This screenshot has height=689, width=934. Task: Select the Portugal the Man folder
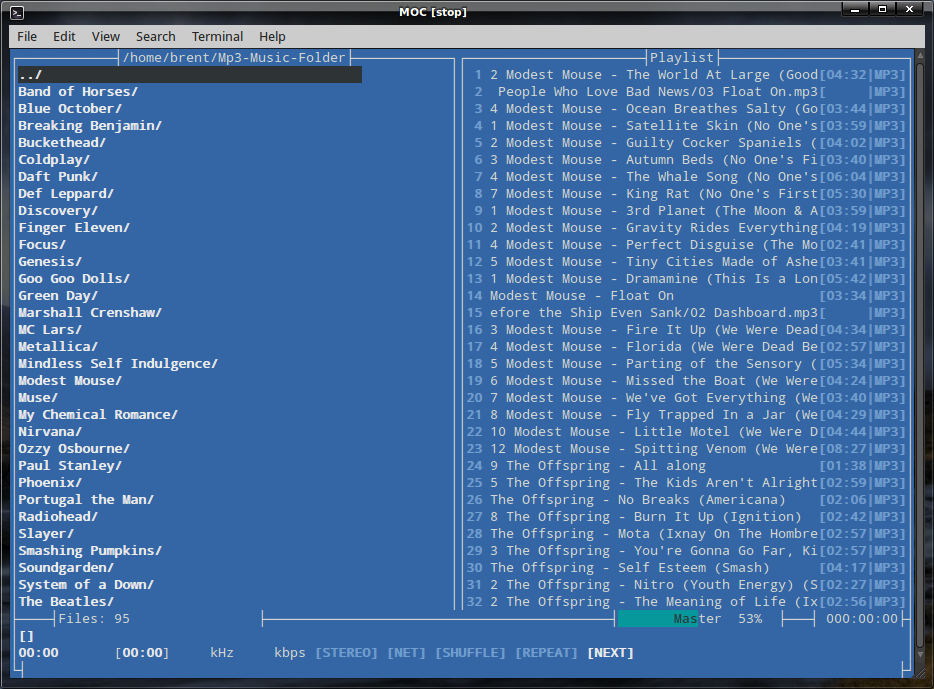pyautogui.click(x=86, y=500)
